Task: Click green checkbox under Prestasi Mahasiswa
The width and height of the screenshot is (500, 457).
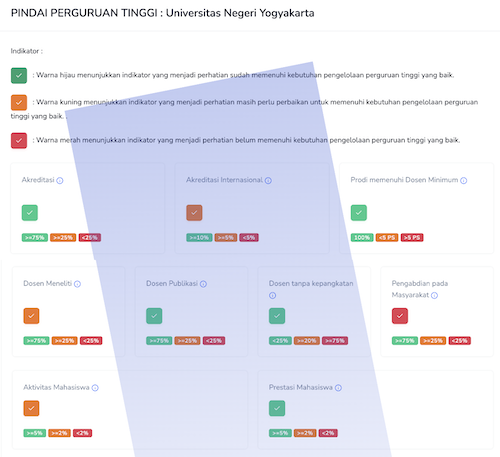Action: click(x=277, y=408)
